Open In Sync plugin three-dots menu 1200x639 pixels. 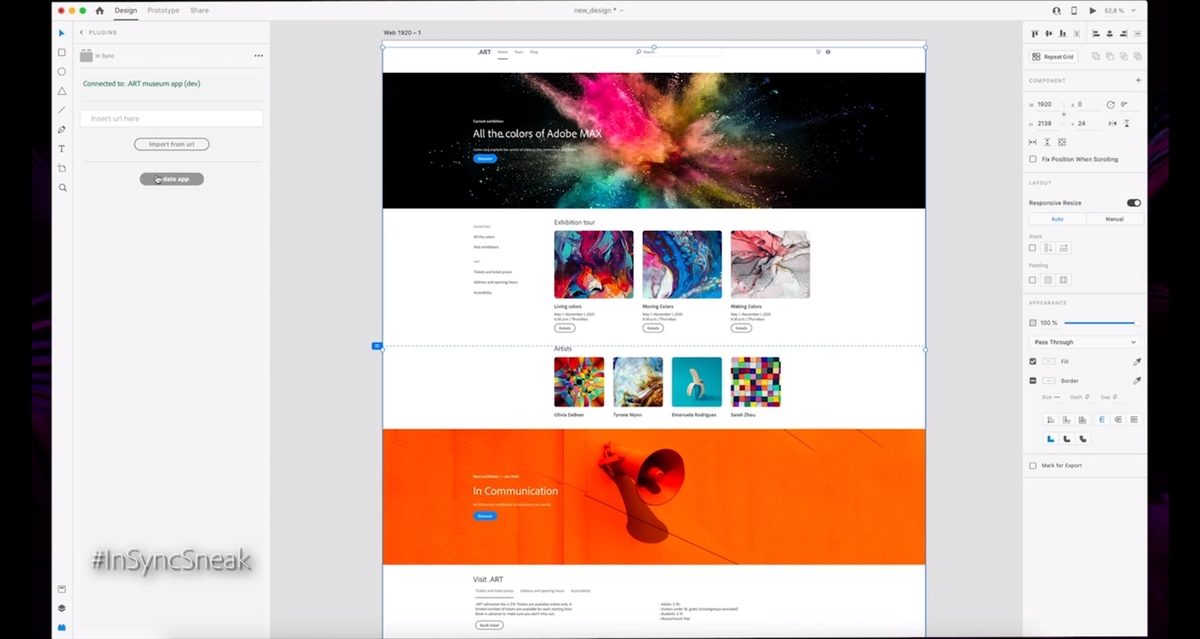pos(258,56)
